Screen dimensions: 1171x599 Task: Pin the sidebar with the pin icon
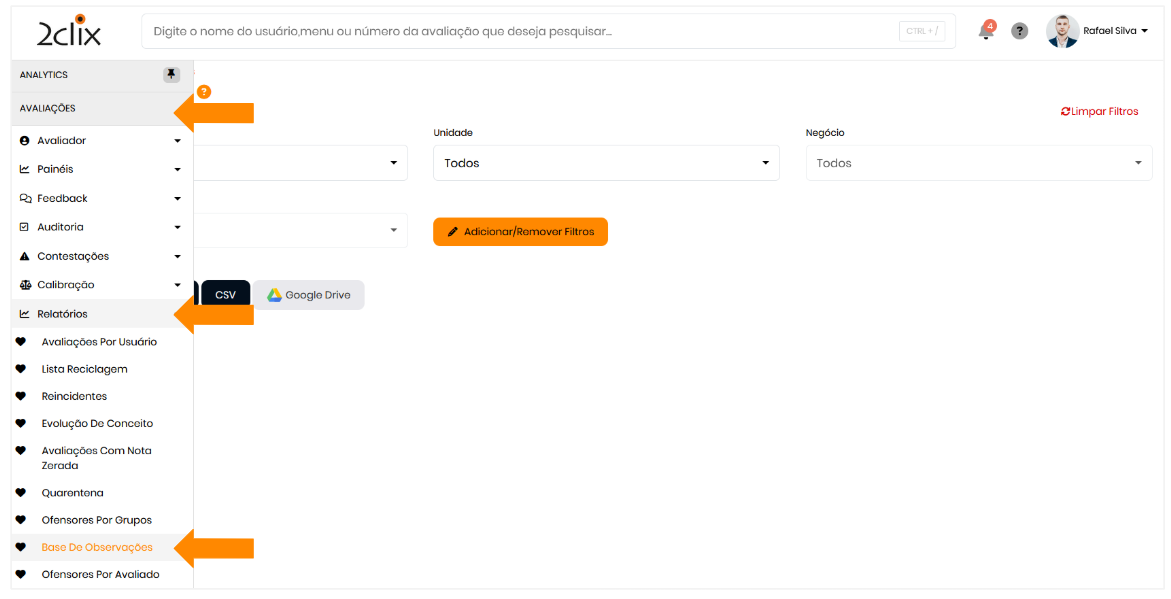pyautogui.click(x=171, y=75)
